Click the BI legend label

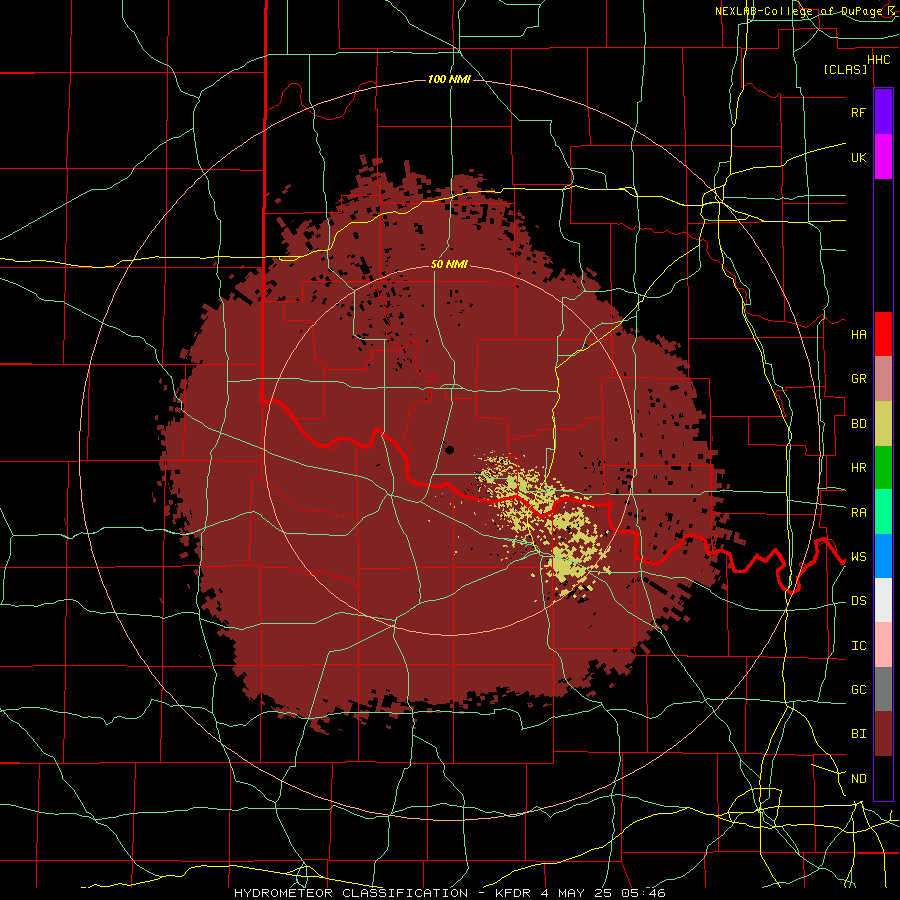(858, 734)
